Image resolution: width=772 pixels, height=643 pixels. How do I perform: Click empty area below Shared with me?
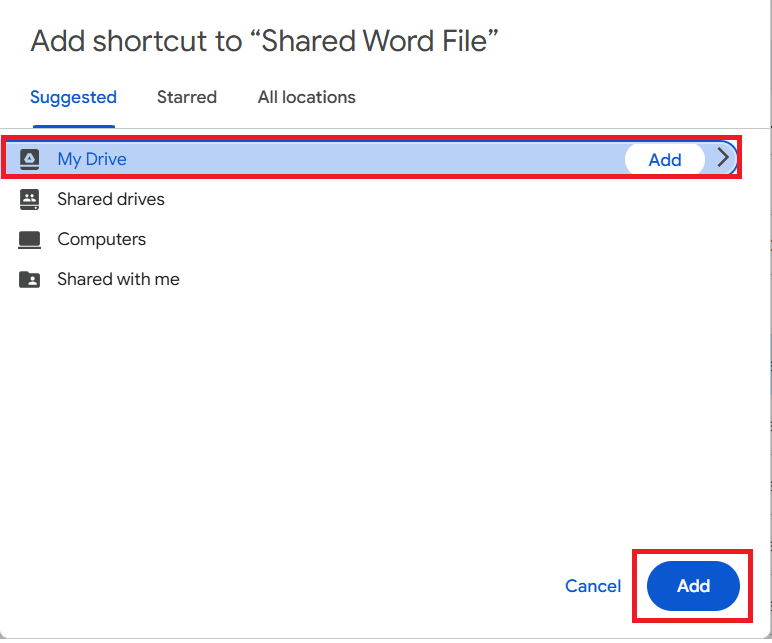coord(380,420)
